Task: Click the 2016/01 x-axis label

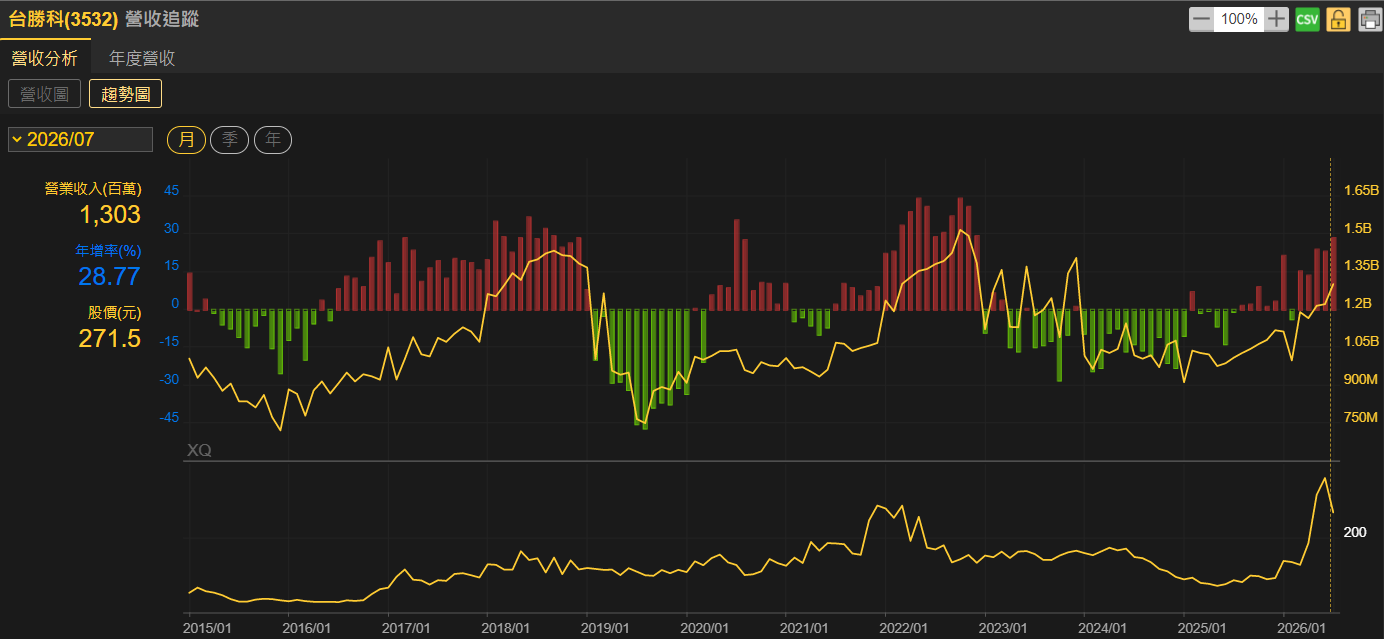Action: point(308,628)
